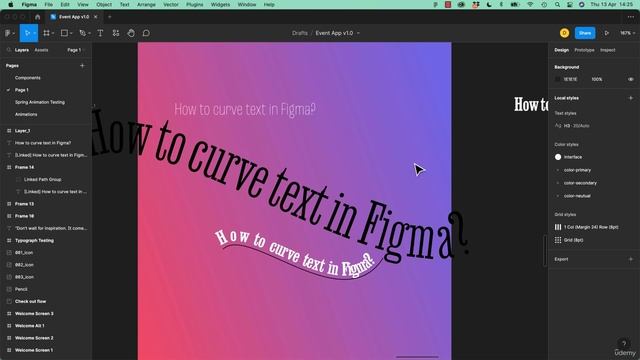Open the Spring Animation Testing page
640x360 pixels.
[40, 102]
